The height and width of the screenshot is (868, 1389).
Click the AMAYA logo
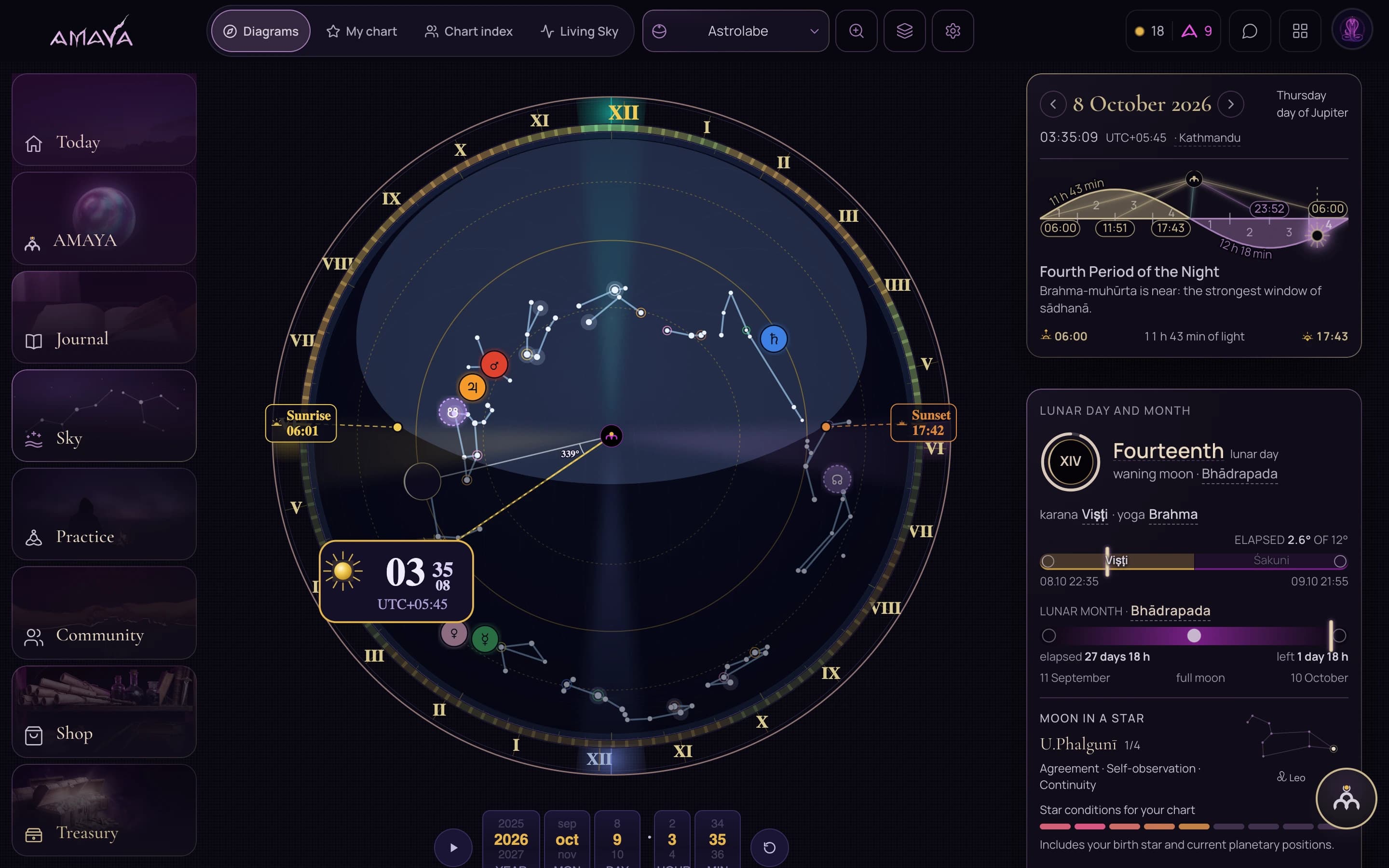(92, 32)
